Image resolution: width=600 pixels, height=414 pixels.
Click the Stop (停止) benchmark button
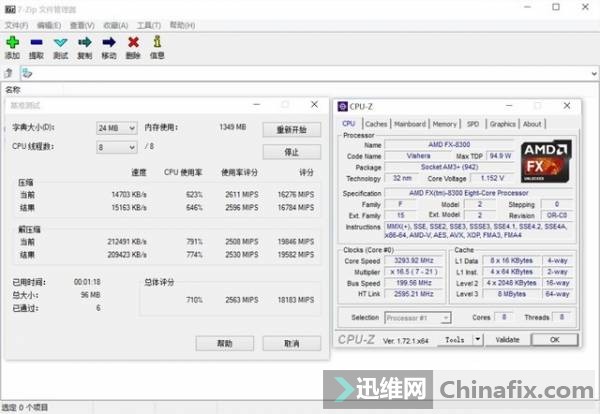pyautogui.click(x=292, y=152)
